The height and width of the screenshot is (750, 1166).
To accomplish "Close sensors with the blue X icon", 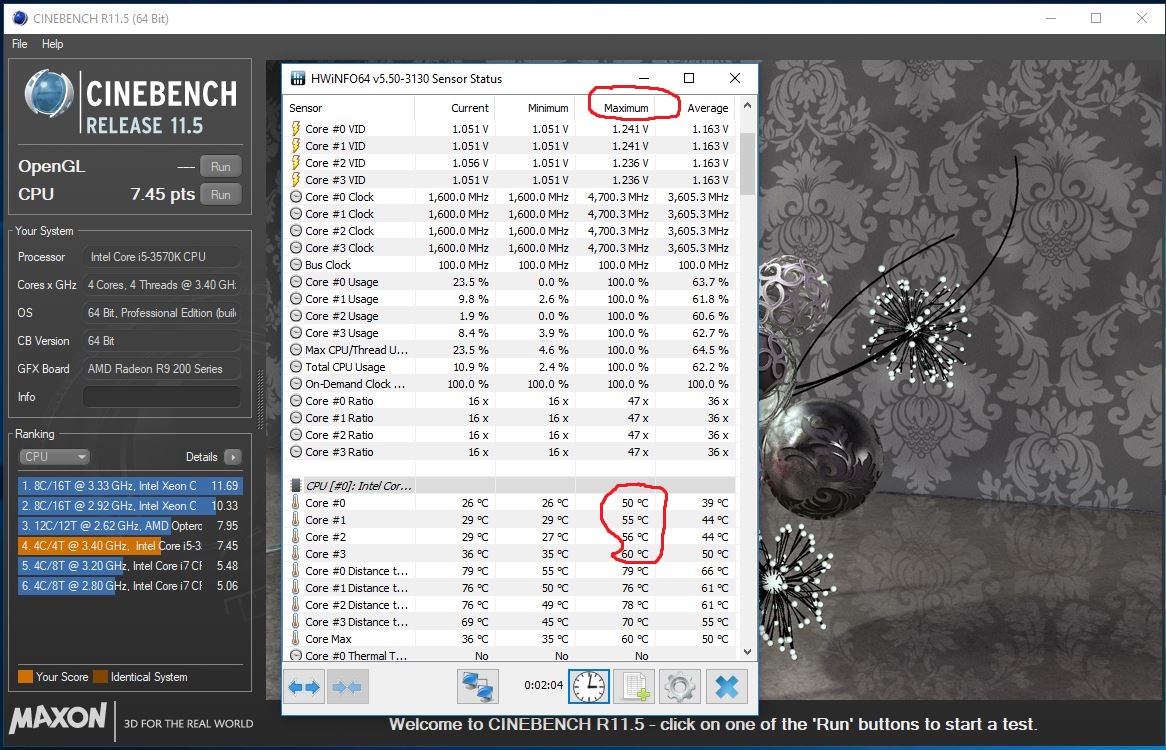I will (x=727, y=687).
